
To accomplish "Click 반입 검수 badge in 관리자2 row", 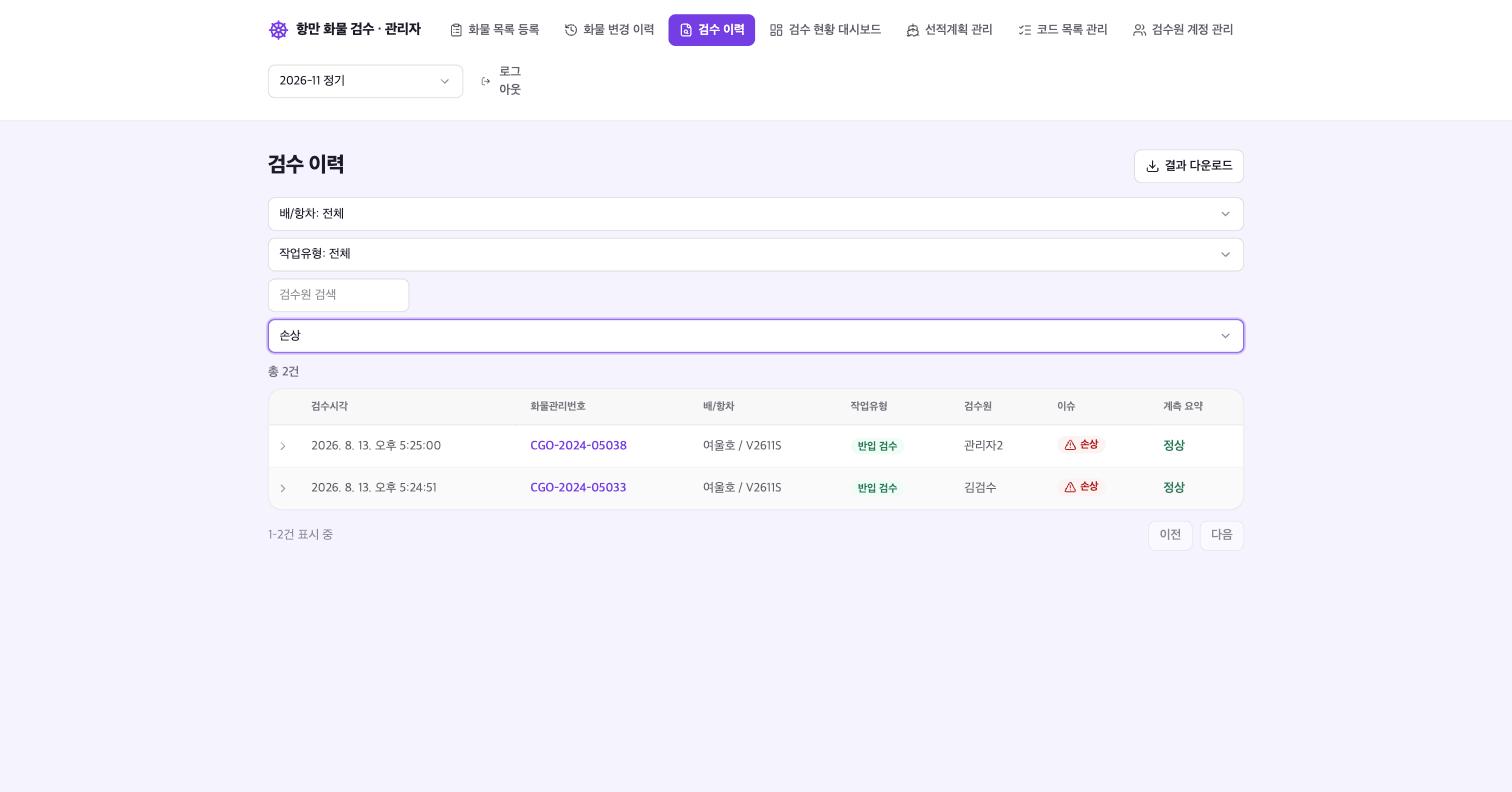I will point(877,446).
